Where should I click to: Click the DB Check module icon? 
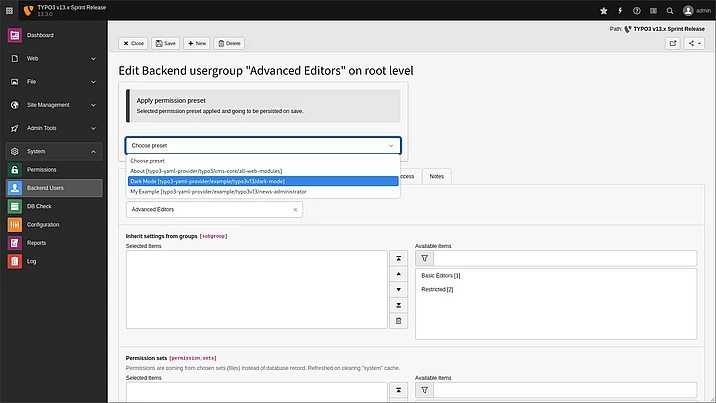pyautogui.click(x=15, y=206)
